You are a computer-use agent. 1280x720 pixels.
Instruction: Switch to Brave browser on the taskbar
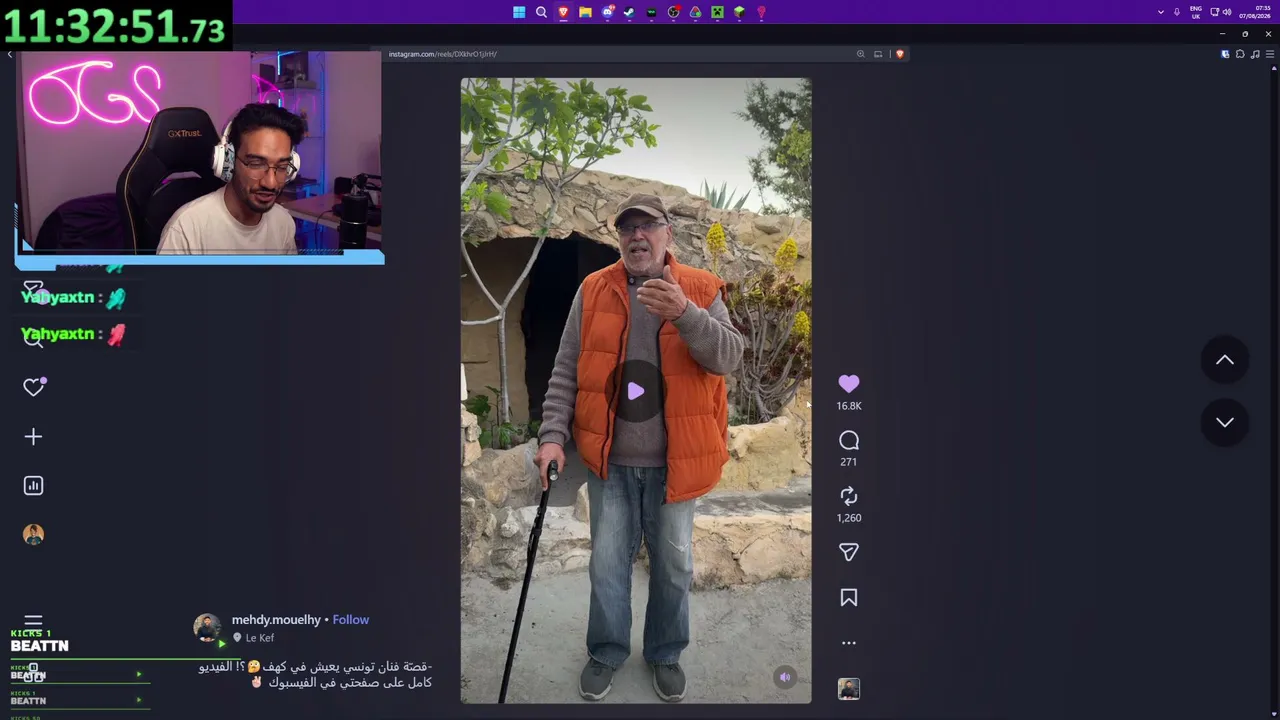[x=563, y=12]
